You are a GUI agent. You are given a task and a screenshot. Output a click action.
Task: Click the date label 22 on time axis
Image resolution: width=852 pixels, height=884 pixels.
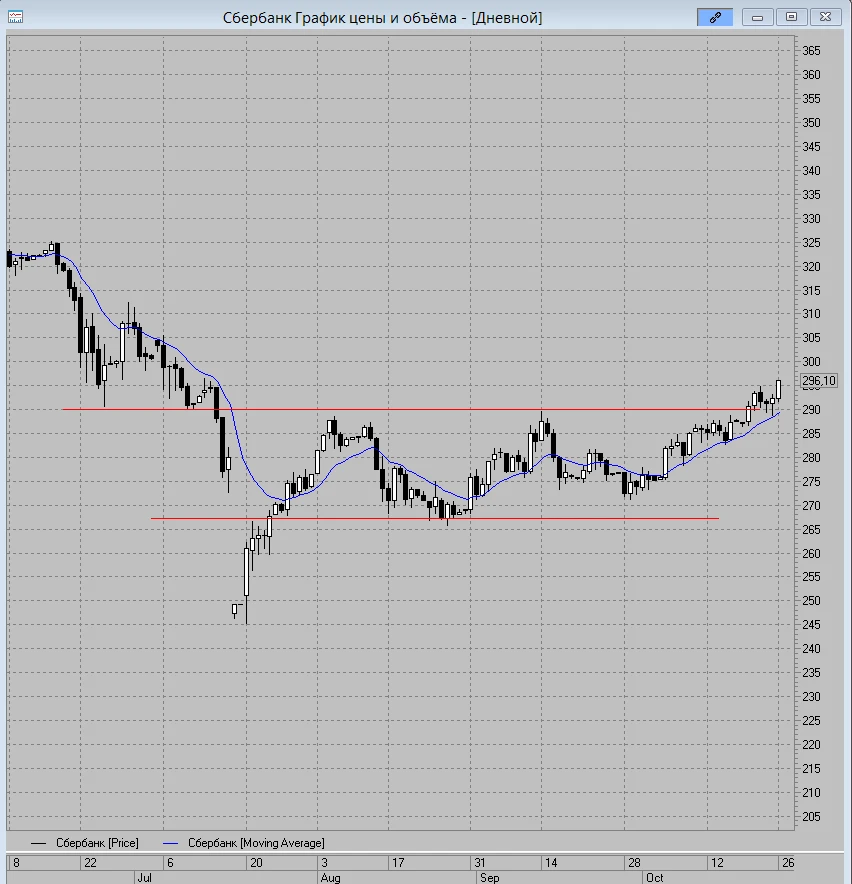(x=90, y=863)
